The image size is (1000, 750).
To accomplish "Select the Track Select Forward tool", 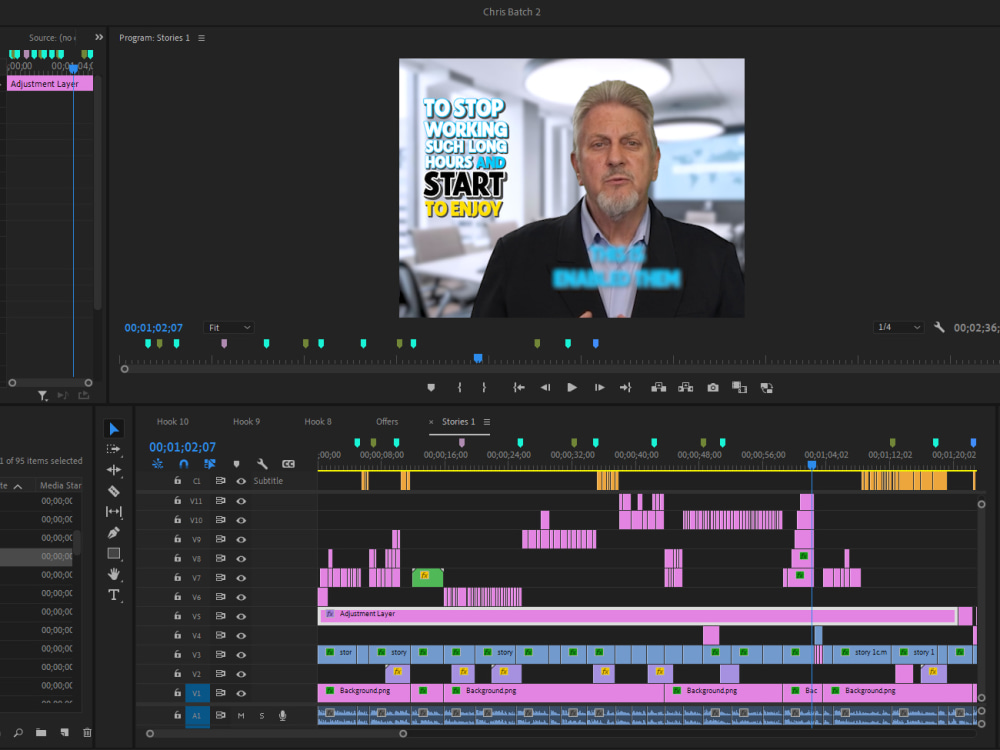I will [x=114, y=449].
